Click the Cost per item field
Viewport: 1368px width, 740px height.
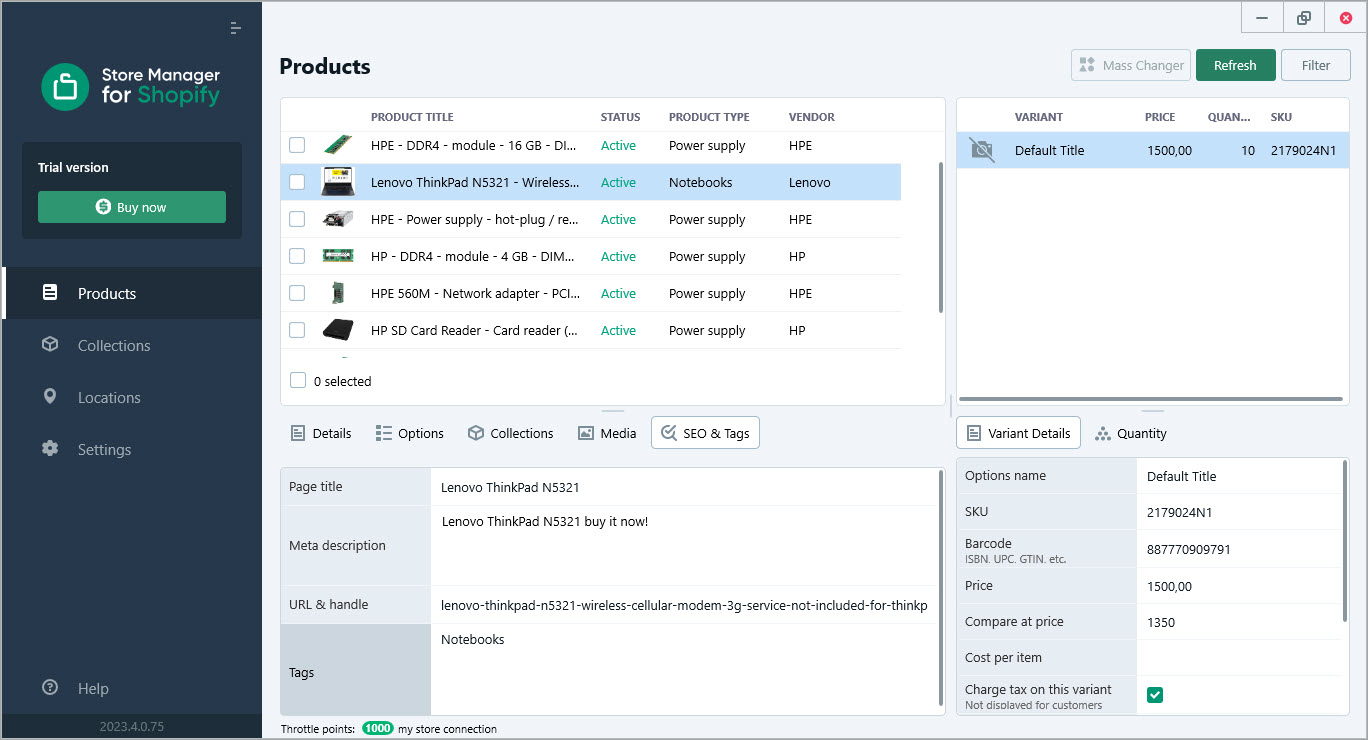point(1240,658)
